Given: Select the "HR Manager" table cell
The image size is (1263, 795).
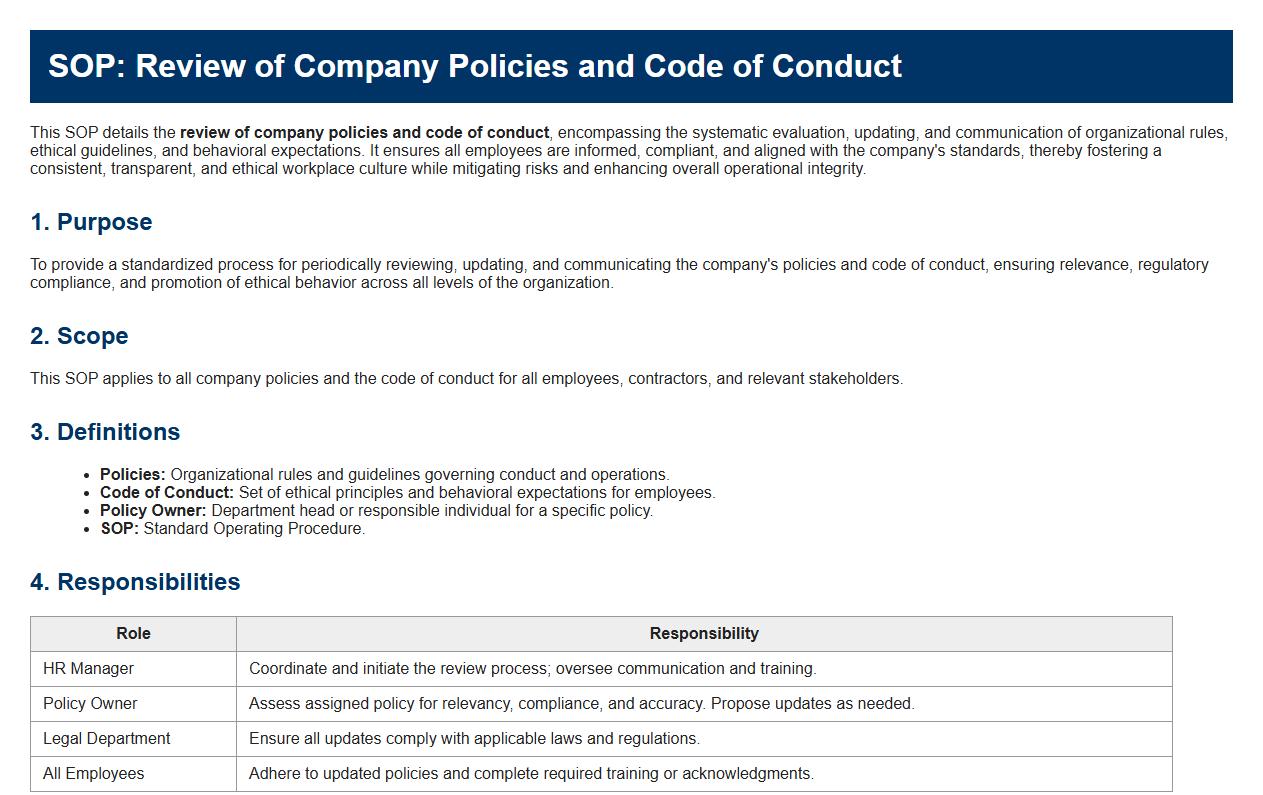Looking at the screenshot, I should coord(88,669).
